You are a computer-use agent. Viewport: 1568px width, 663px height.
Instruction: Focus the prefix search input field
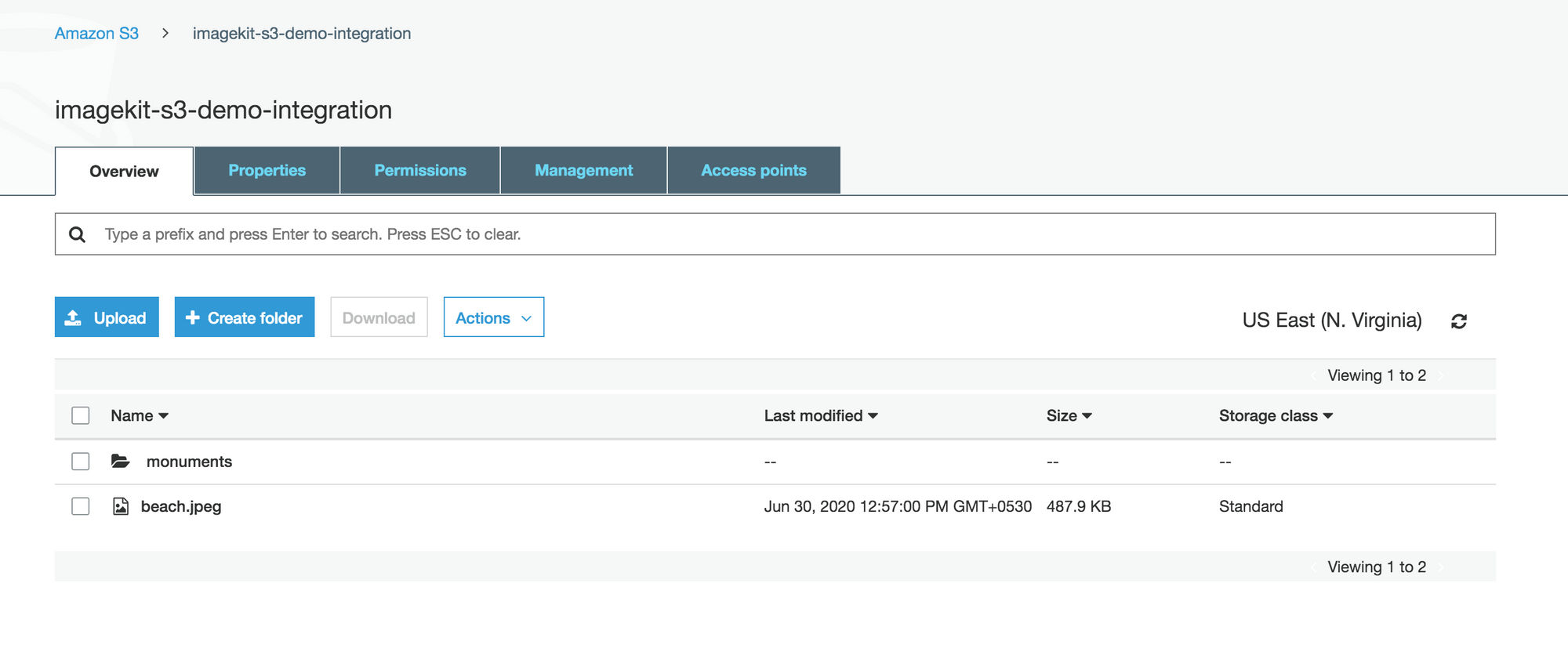[x=775, y=234]
